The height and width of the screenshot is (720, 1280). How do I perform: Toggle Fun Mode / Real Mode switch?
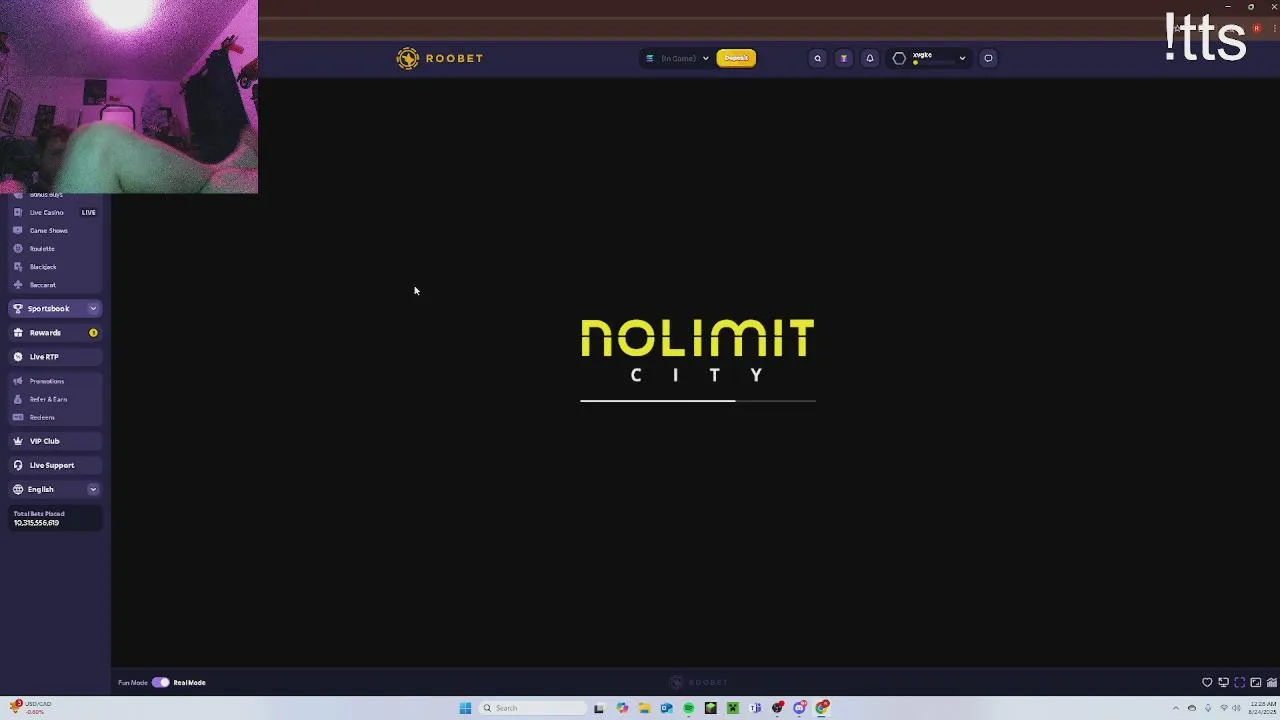pyautogui.click(x=160, y=682)
